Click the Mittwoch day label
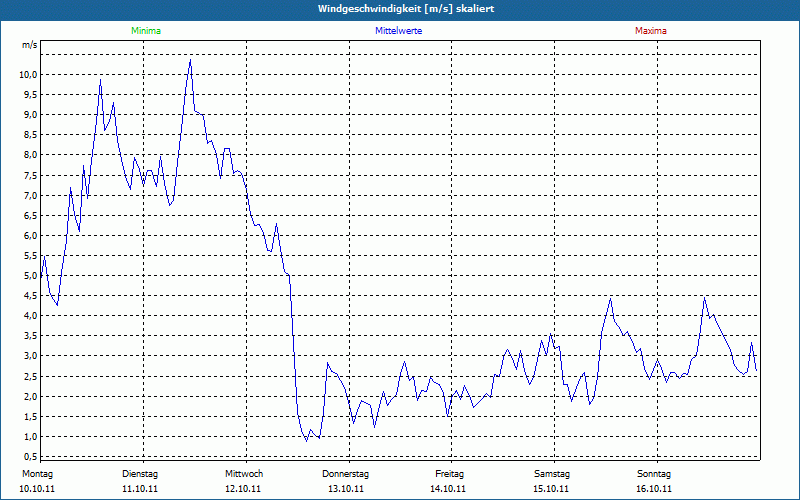Viewport: 800px width, 500px height. tap(244, 474)
